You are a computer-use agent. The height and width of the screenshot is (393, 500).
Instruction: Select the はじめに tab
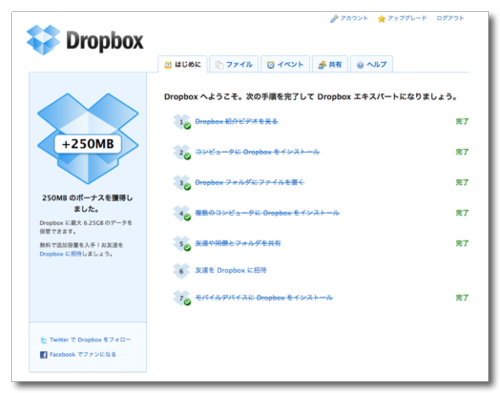[x=183, y=64]
